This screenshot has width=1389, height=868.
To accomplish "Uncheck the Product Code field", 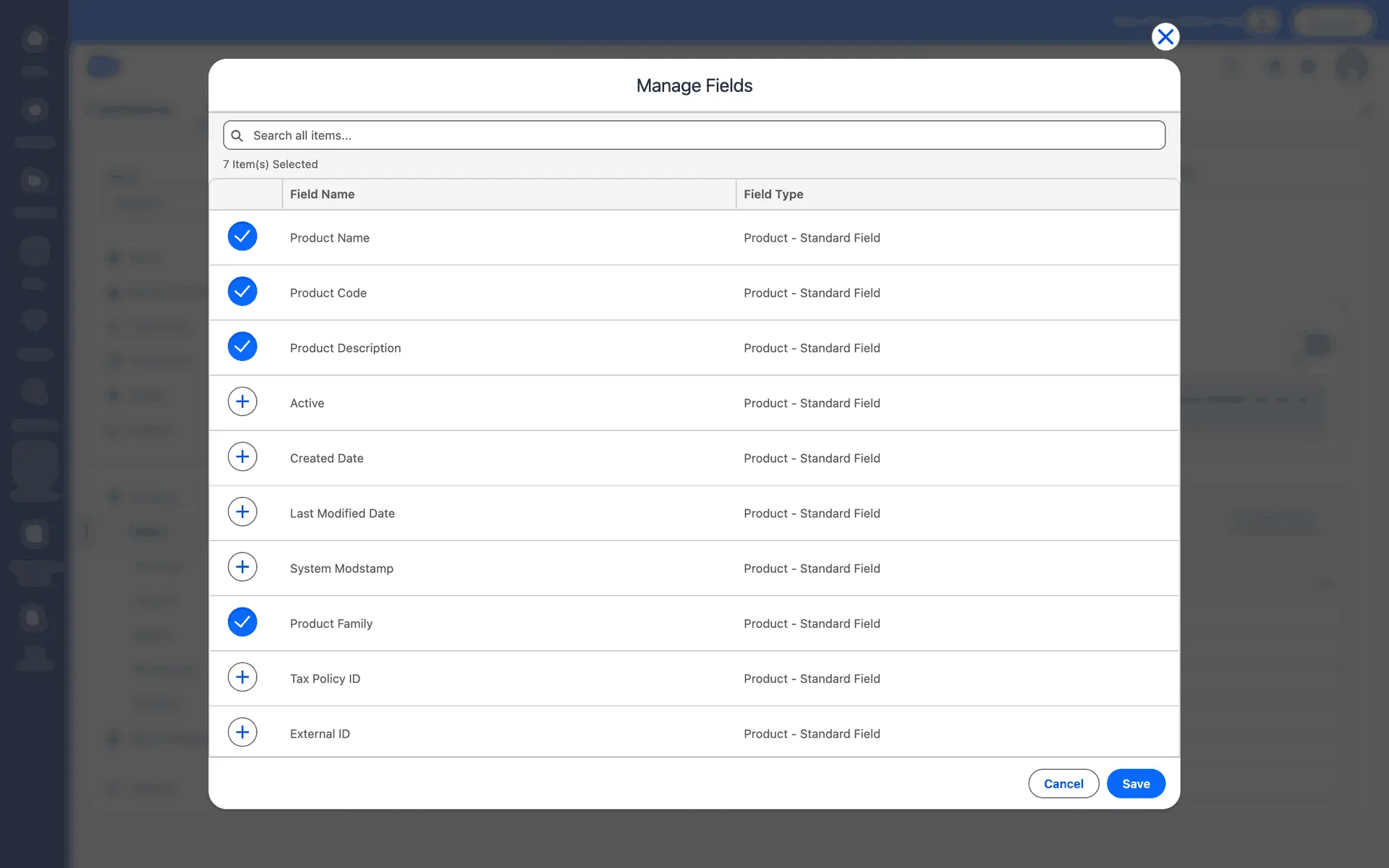I will coord(242,291).
